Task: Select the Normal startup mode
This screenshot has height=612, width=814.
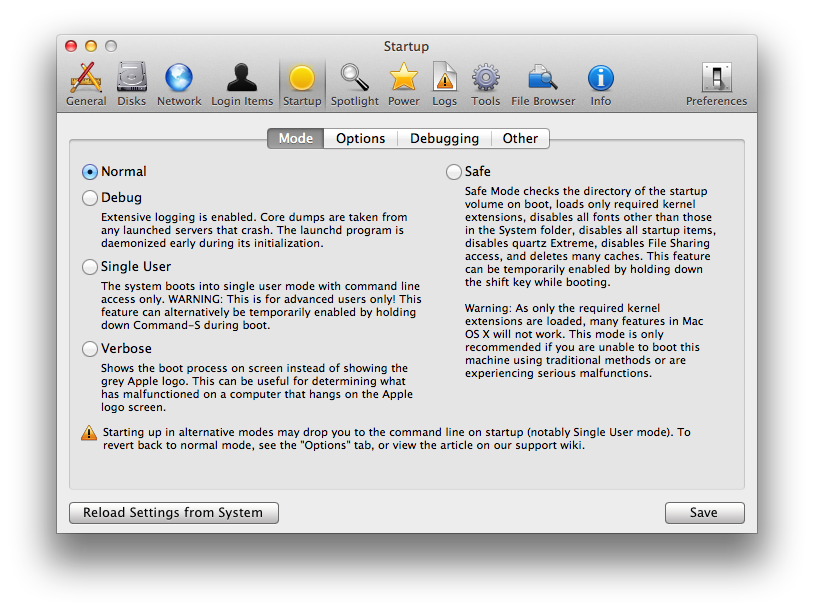Action: pyautogui.click(x=91, y=172)
